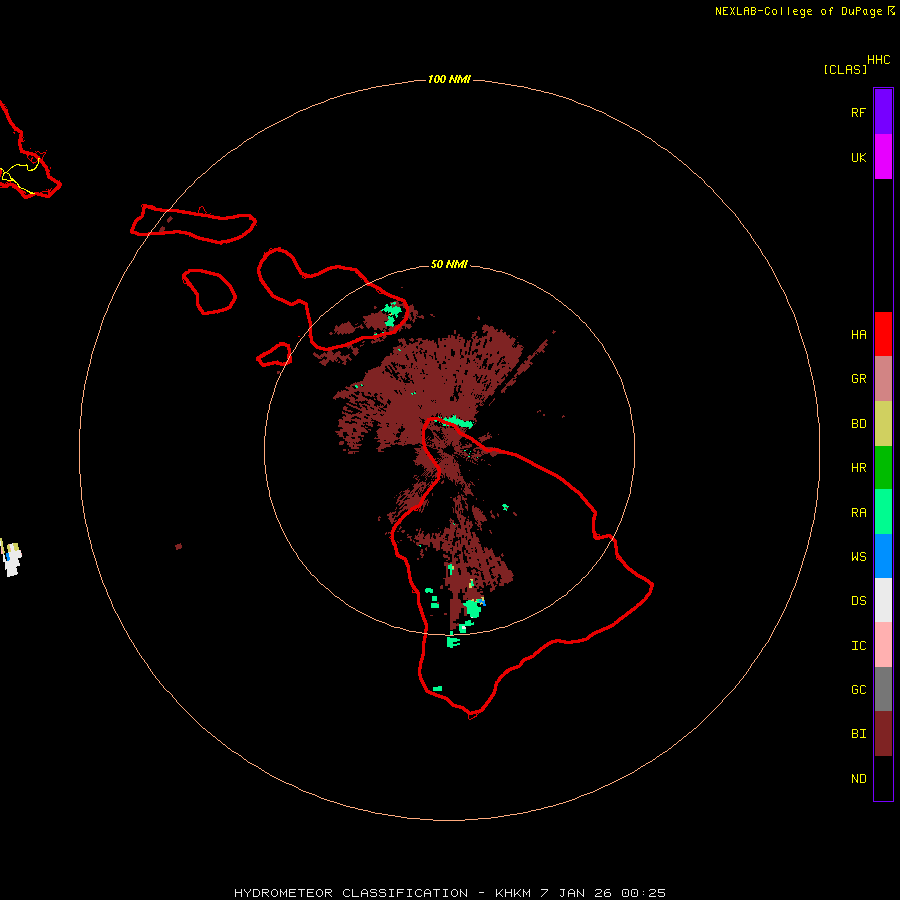
Task: Click the brown BI biological swatch
Action: (x=883, y=734)
